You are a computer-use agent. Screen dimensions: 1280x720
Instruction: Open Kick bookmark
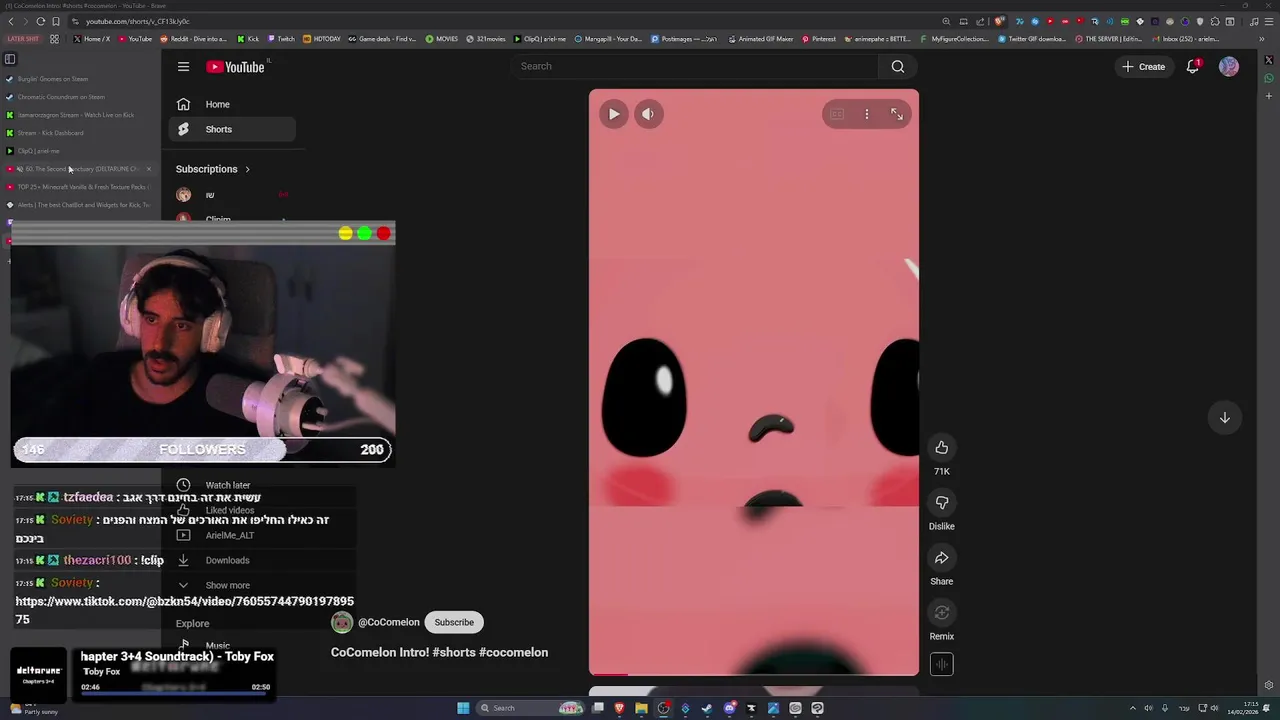[248, 39]
